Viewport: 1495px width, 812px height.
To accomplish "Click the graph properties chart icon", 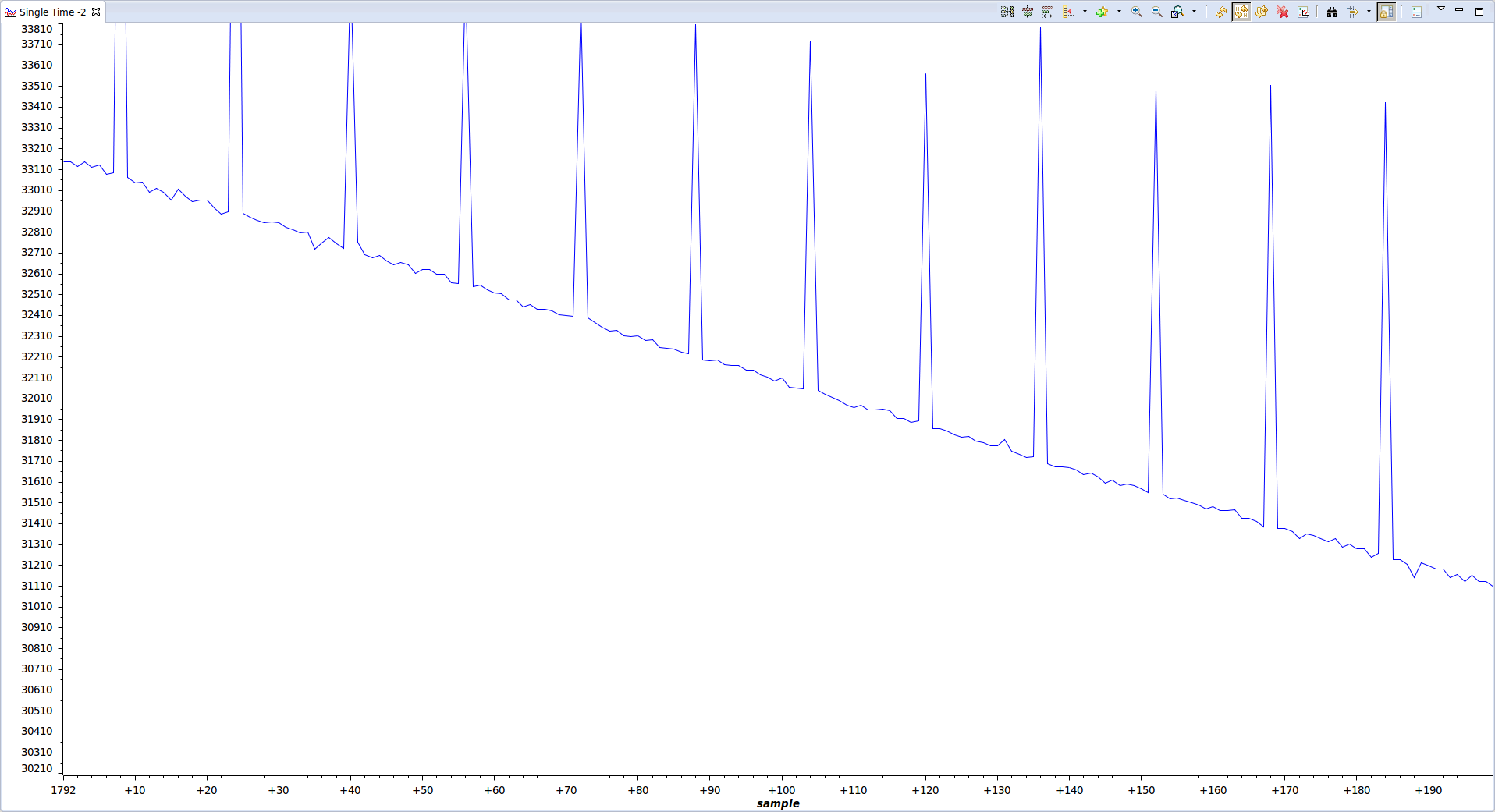I will coord(1303,12).
